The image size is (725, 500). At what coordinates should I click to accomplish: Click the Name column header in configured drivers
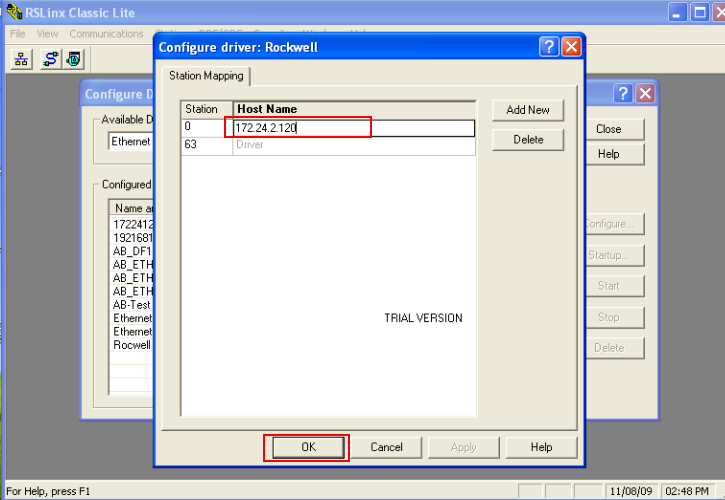[132, 208]
